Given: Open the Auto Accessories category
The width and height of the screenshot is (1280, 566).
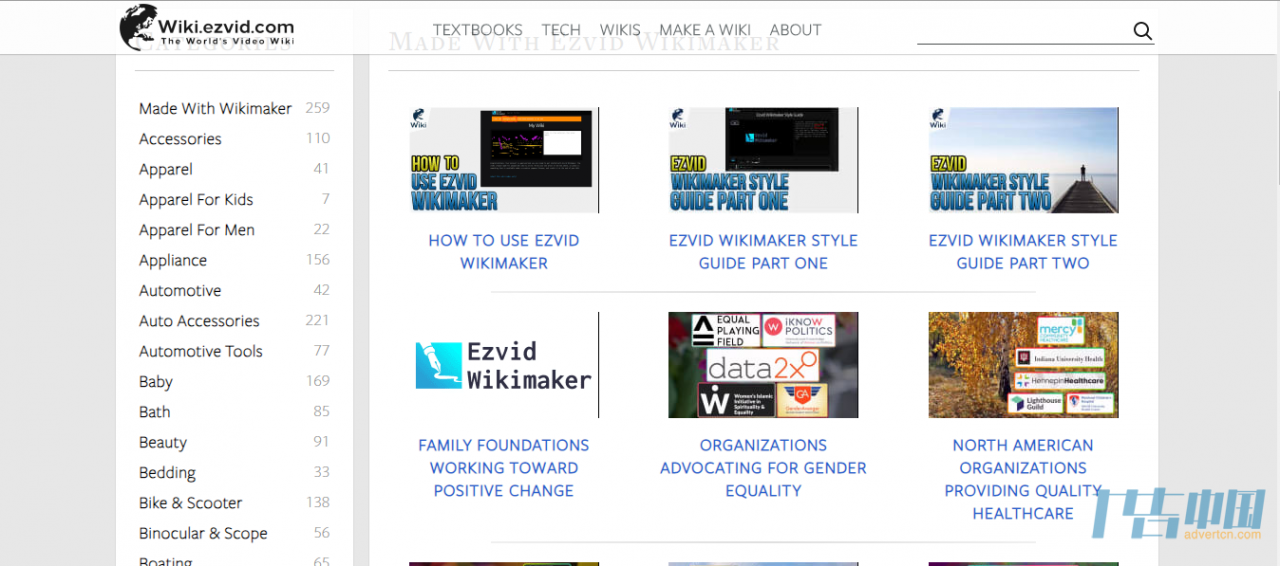Looking at the screenshot, I should coord(199,321).
